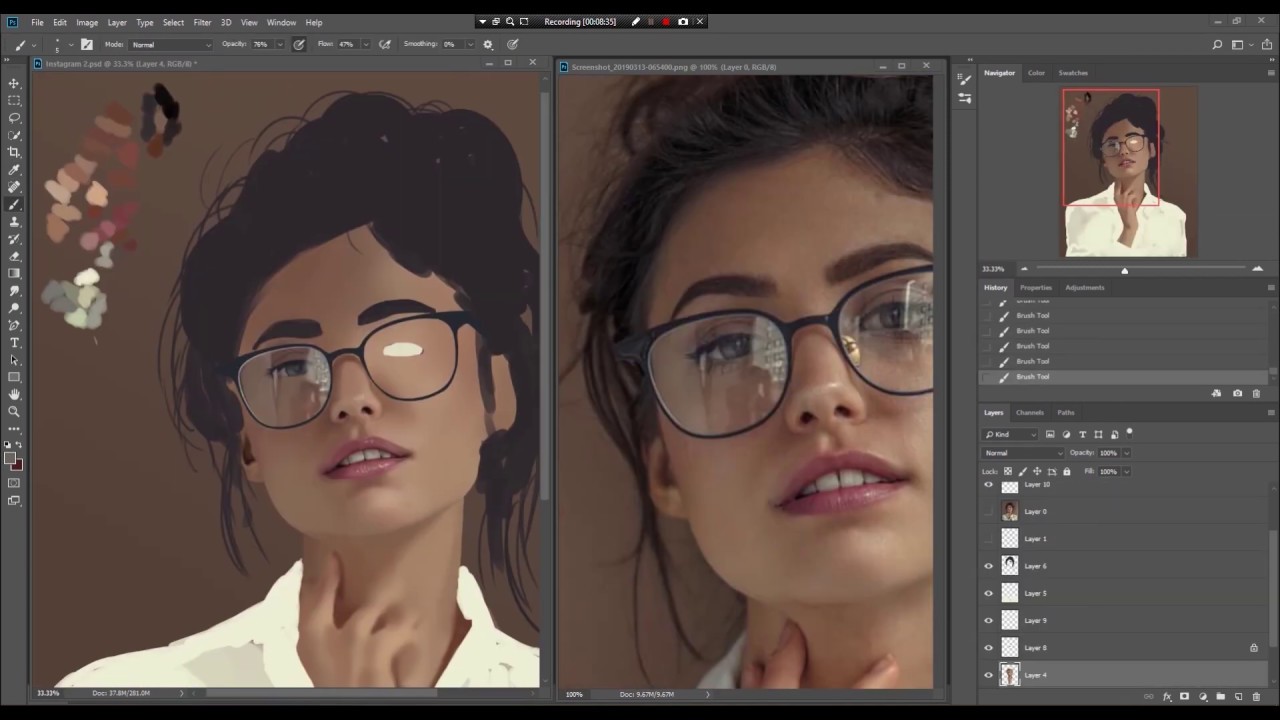Open the Image menu
This screenshot has height=720, width=1280.
(87, 22)
